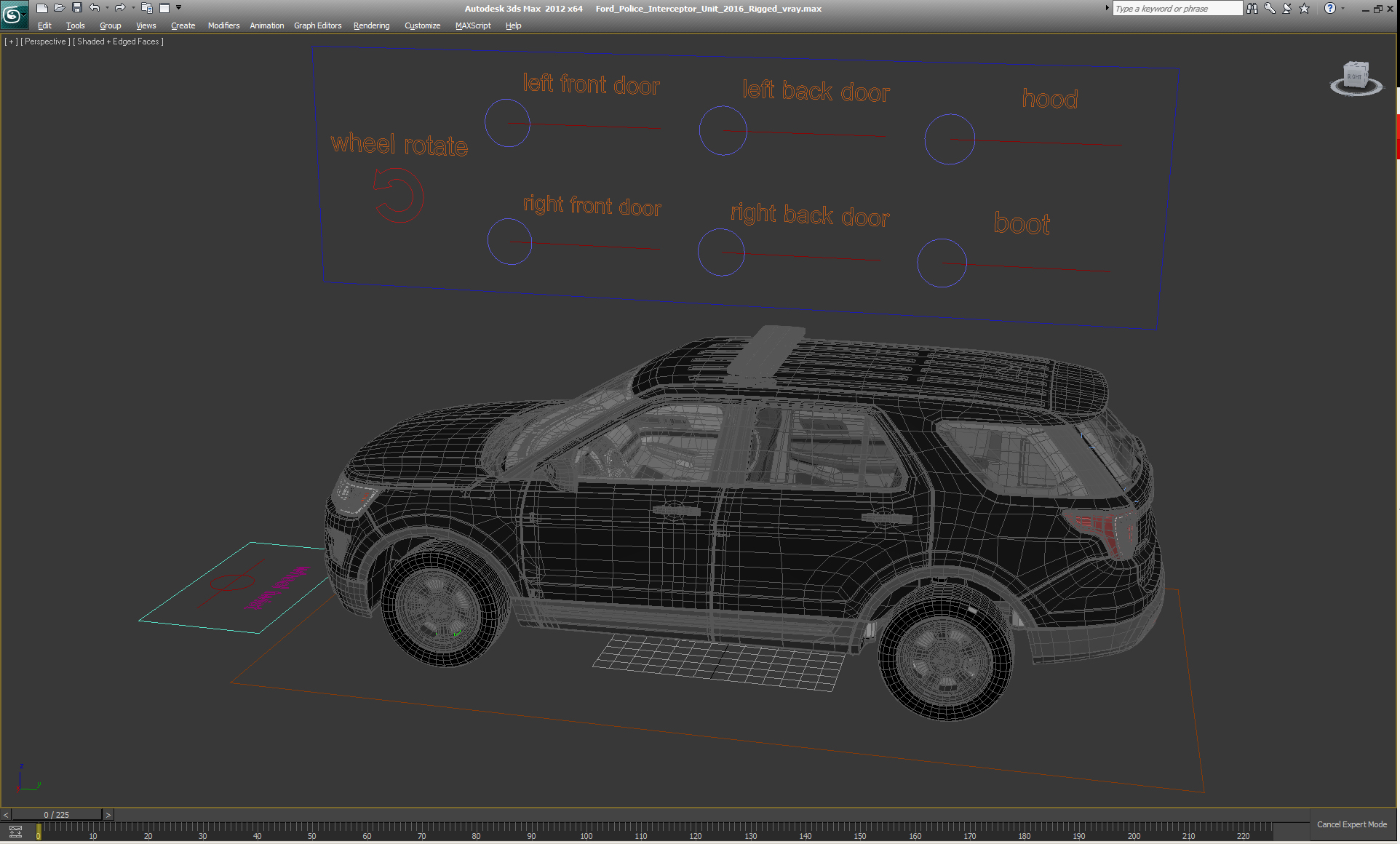Click the Cancel Expert Mode button
The height and width of the screenshot is (844, 1400).
1352,824
